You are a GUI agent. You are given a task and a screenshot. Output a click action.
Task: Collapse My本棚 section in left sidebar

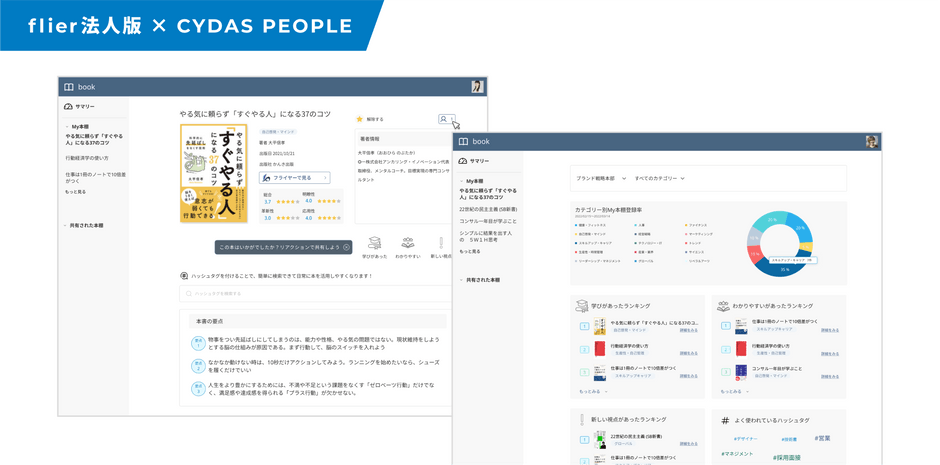(x=67, y=127)
